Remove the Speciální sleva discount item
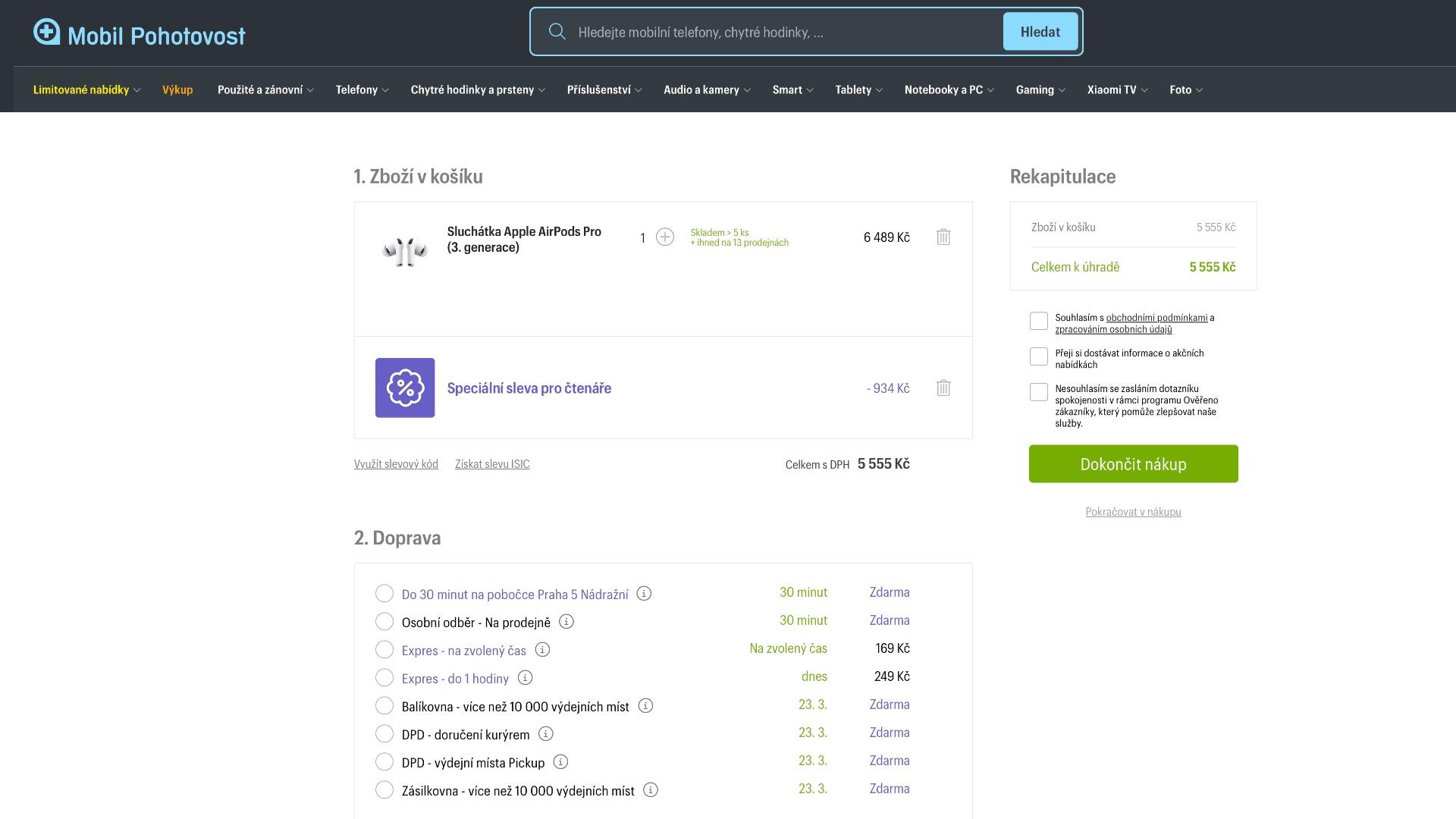The height and width of the screenshot is (819, 1456). [943, 388]
